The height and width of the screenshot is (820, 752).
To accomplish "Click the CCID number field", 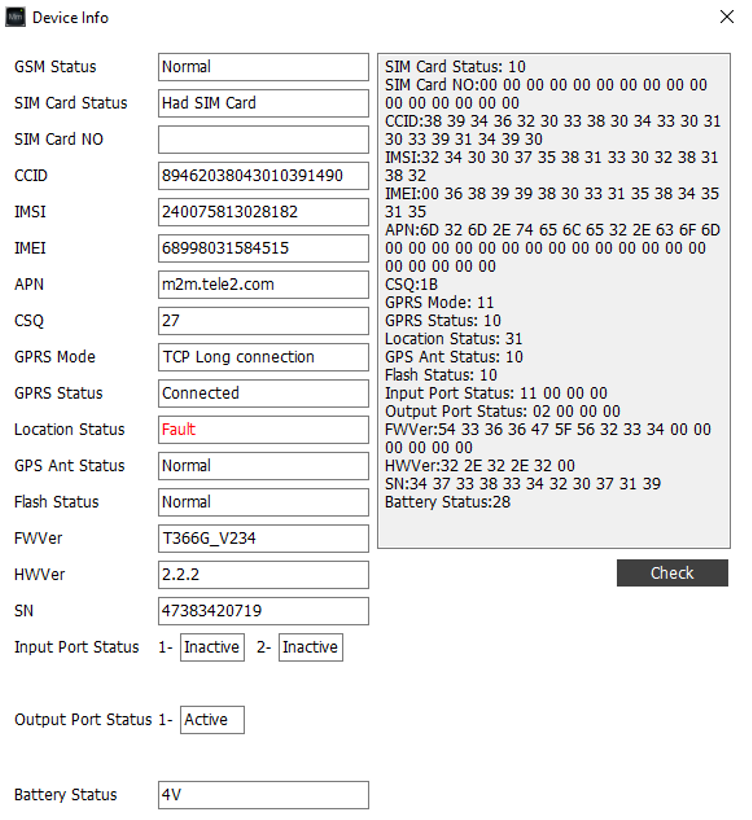I will 264,176.
